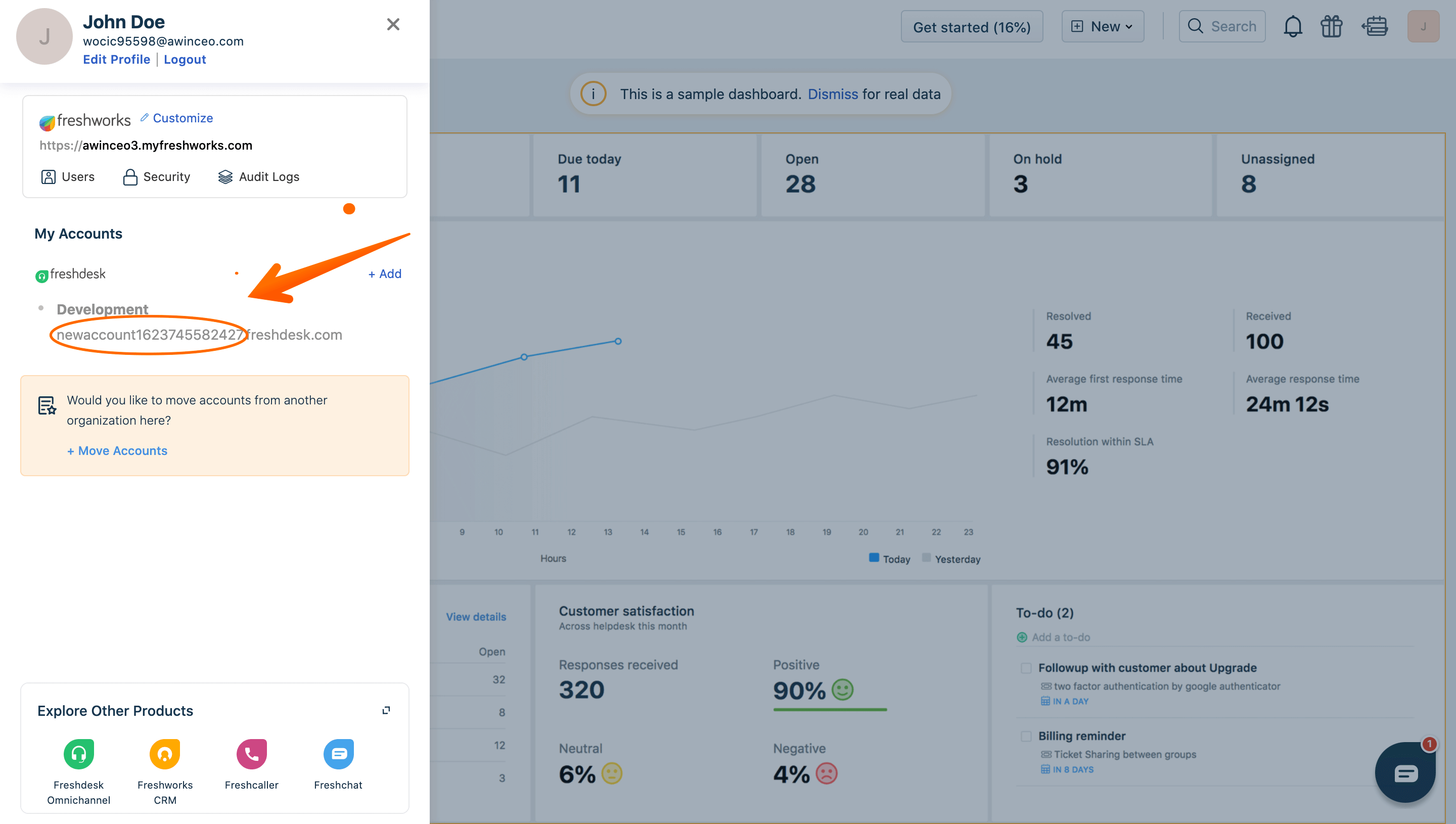
Task: Click the Neutral face icon
Action: coord(611,773)
